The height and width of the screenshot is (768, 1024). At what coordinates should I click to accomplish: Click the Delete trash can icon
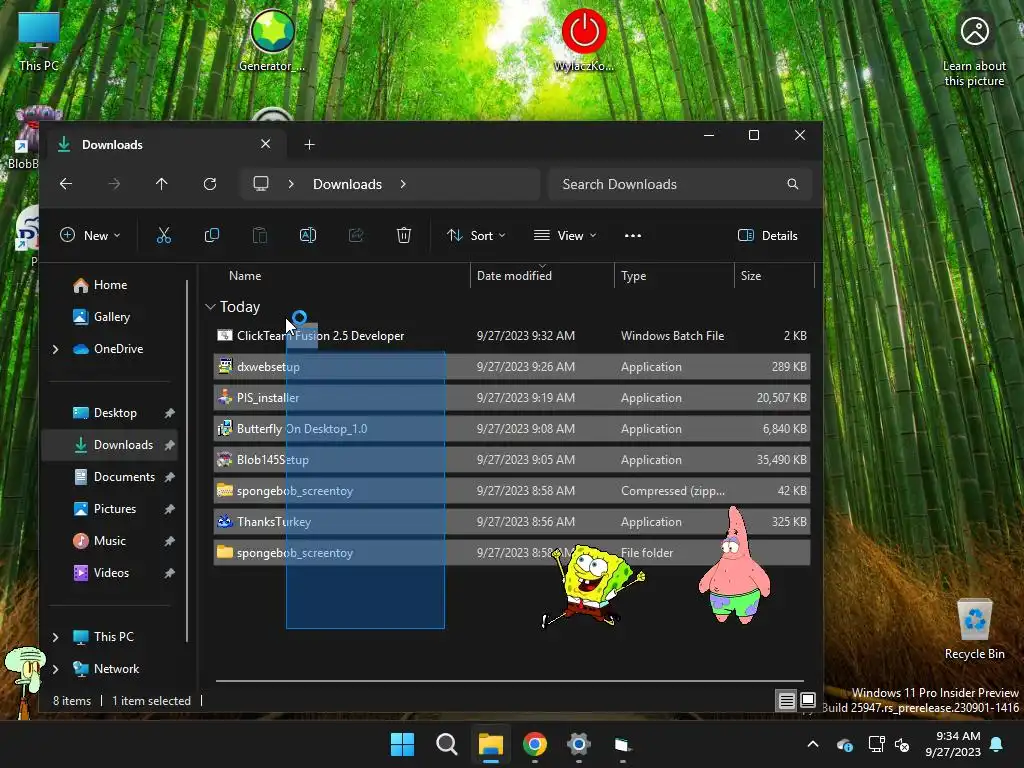pyautogui.click(x=404, y=235)
